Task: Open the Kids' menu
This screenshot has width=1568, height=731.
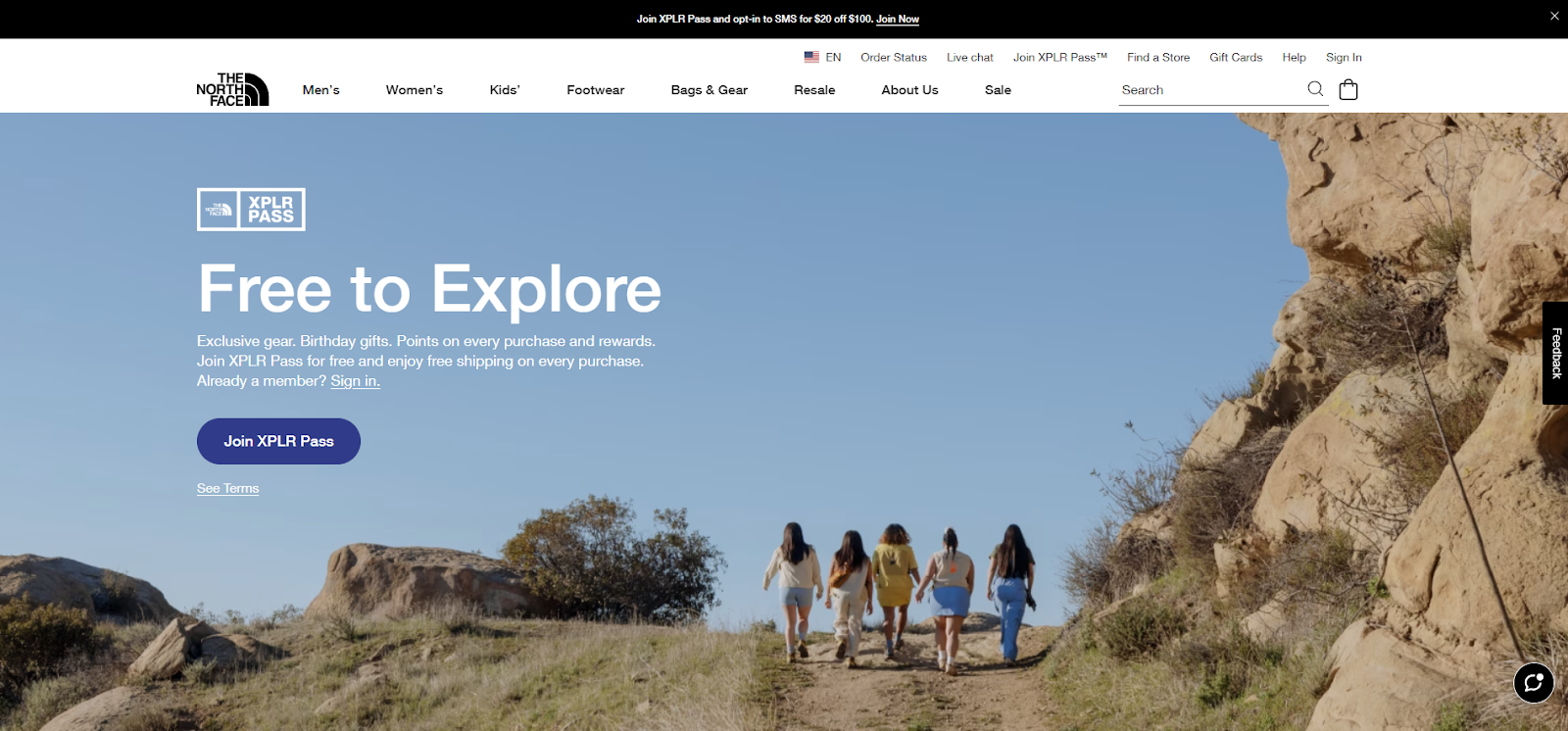Action: [505, 90]
